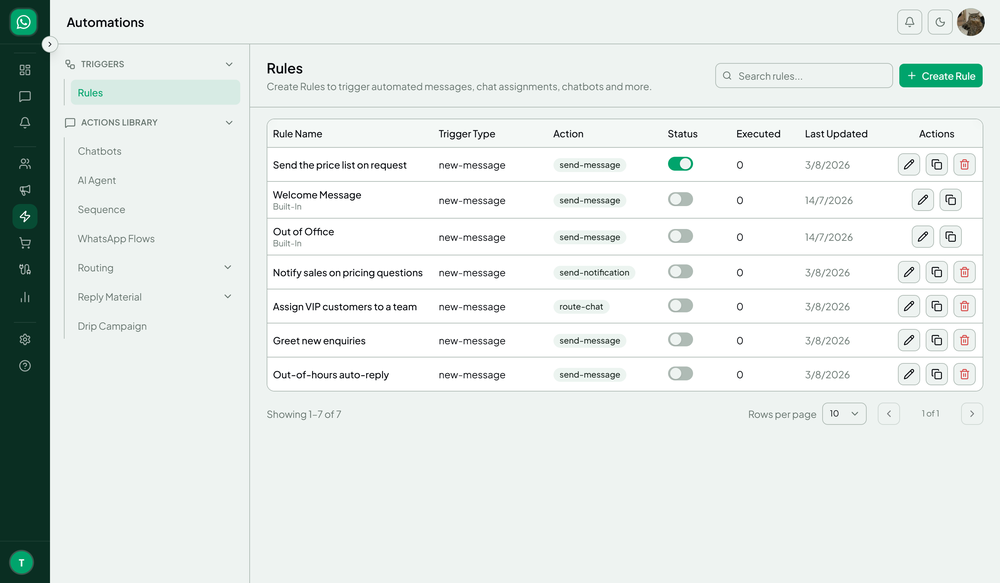Click the Last Updated column header
Viewport: 1000px width, 583px height.
[x=836, y=134]
